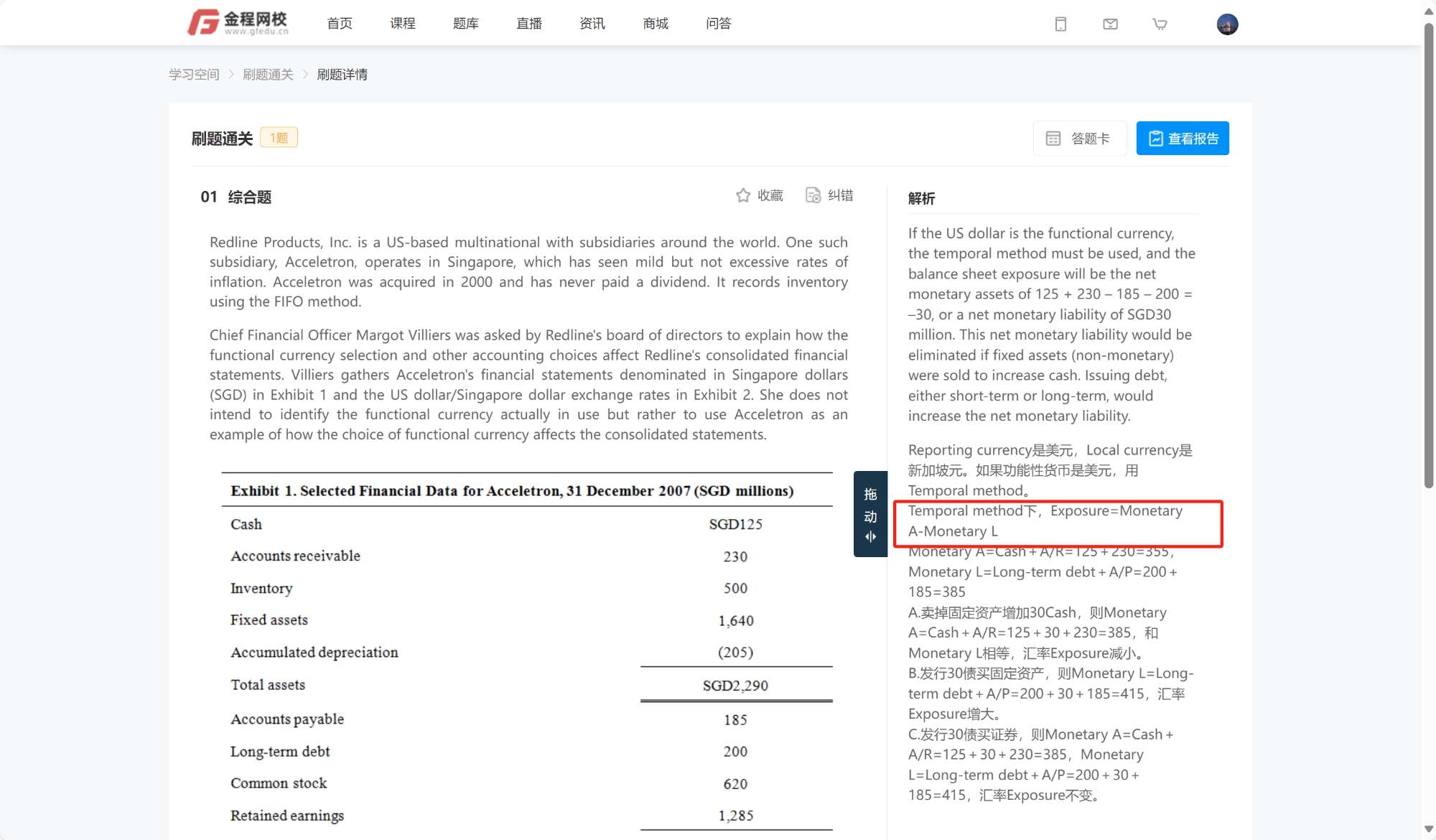Click the 查看报告 button

coord(1183,139)
